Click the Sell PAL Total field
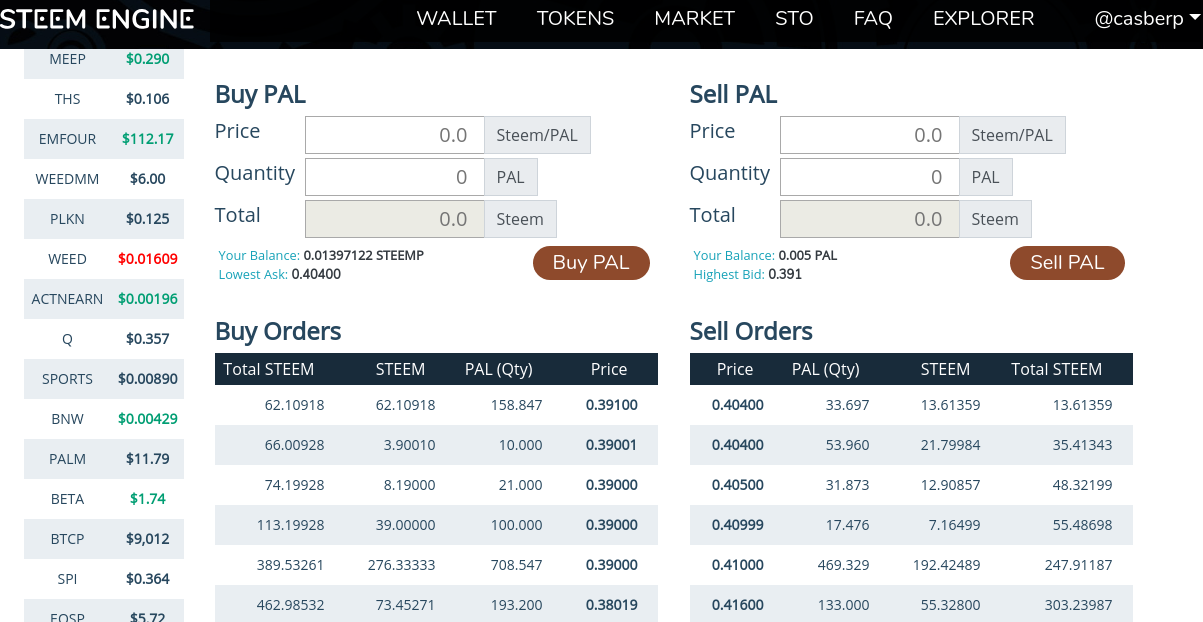 click(x=870, y=219)
